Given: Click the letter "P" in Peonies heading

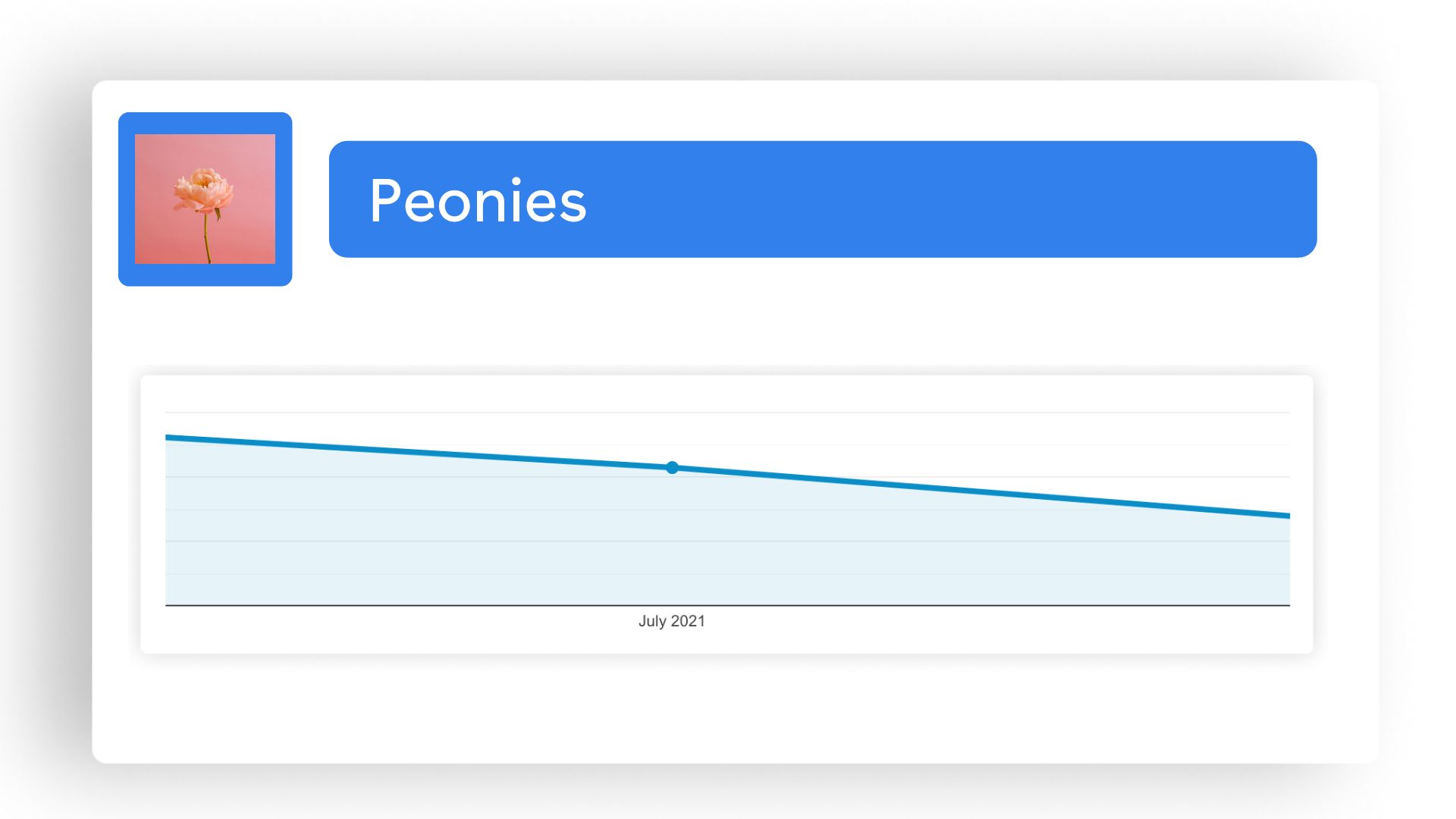Looking at the screenshot, I should tap(384, 201).
